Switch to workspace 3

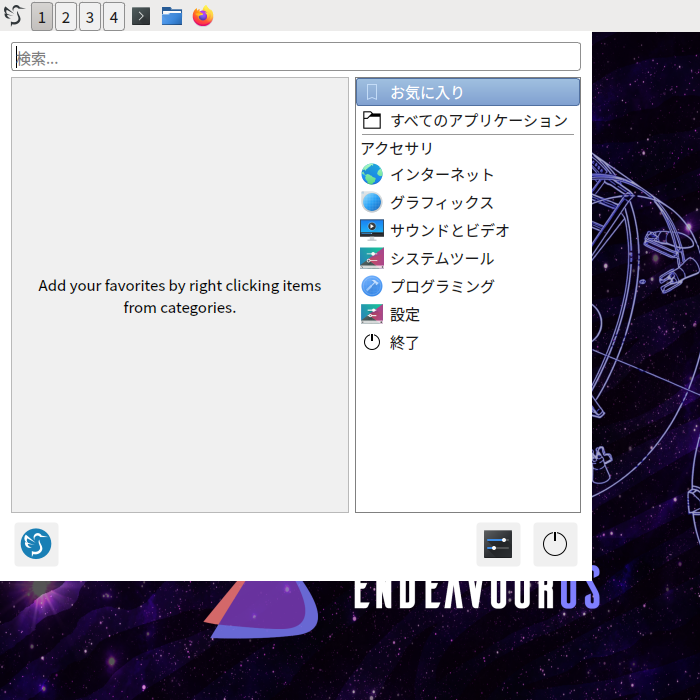tap(90, 17)
